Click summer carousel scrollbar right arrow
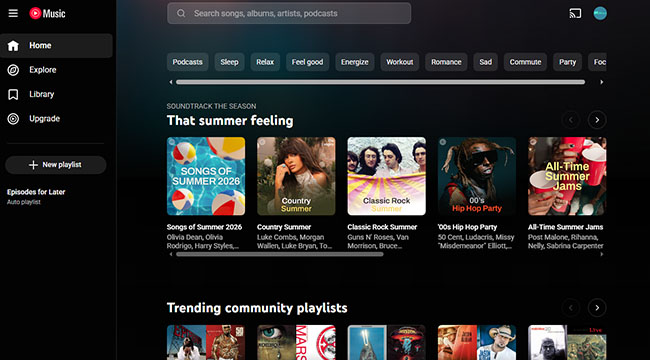Viewport: 650px width, 360px height. (602, 254)
